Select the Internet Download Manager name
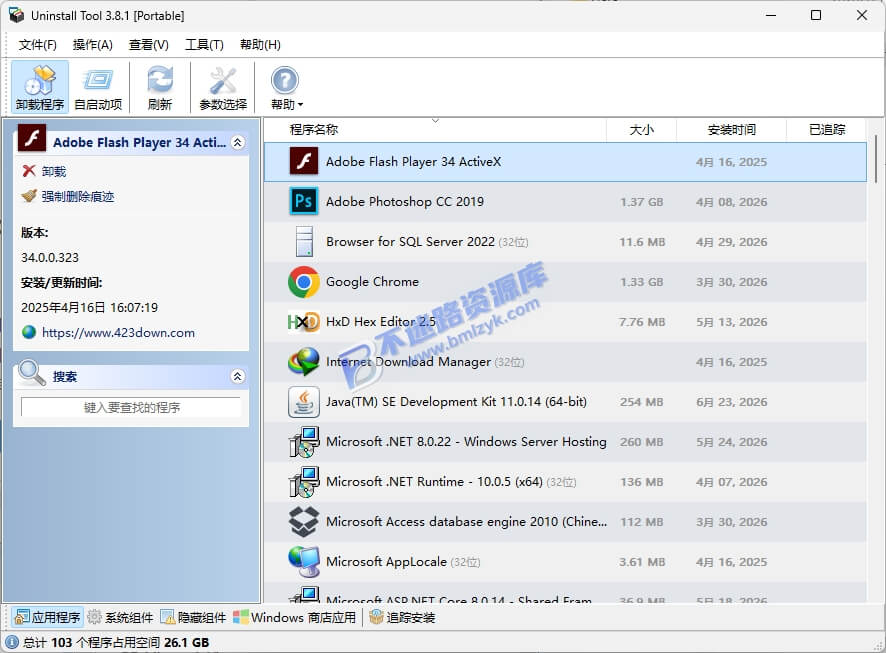This screenshot has height=653, width=886. 408,362
